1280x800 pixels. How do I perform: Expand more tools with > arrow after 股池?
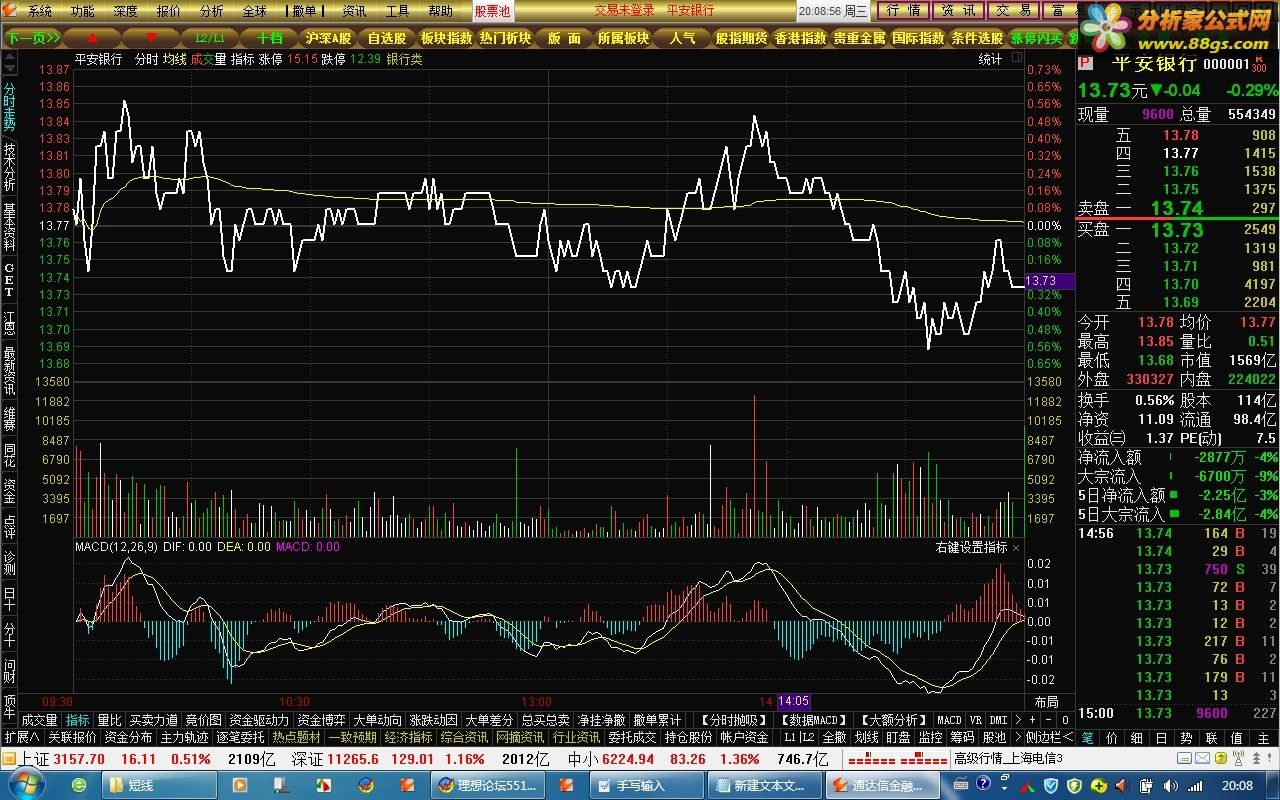tap(1016, 737)
